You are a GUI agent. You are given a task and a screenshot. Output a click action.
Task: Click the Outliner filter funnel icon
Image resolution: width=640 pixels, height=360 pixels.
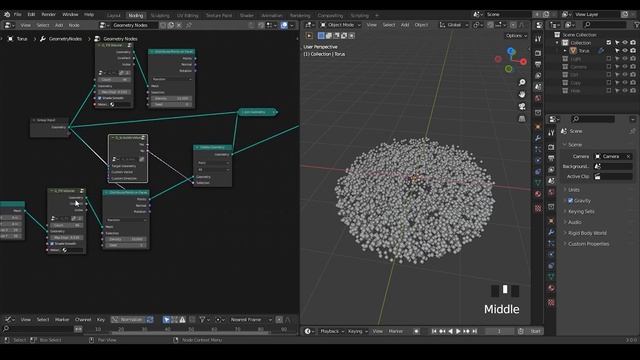[x=637, y=25]
